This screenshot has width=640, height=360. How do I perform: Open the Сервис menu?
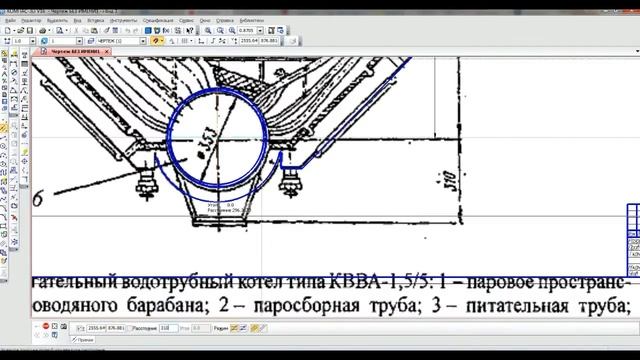point(186,20)
